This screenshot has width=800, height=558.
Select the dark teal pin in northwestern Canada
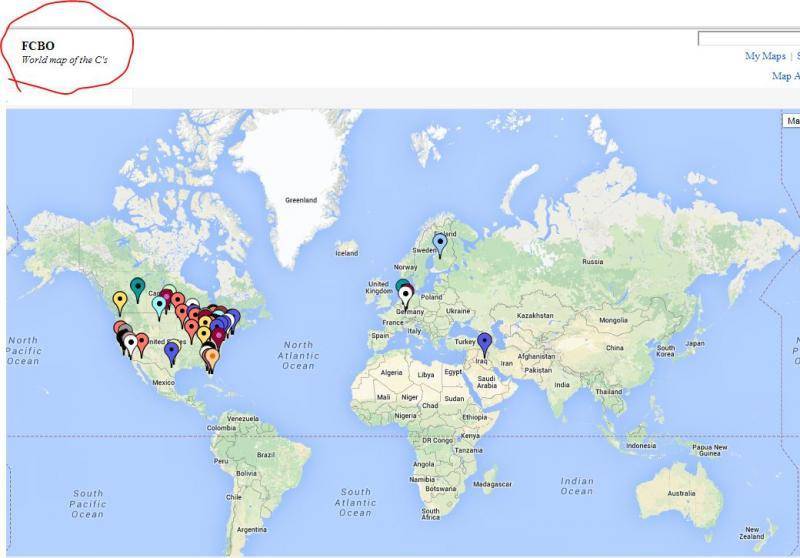pyautogui.click(x=138, y=287)
